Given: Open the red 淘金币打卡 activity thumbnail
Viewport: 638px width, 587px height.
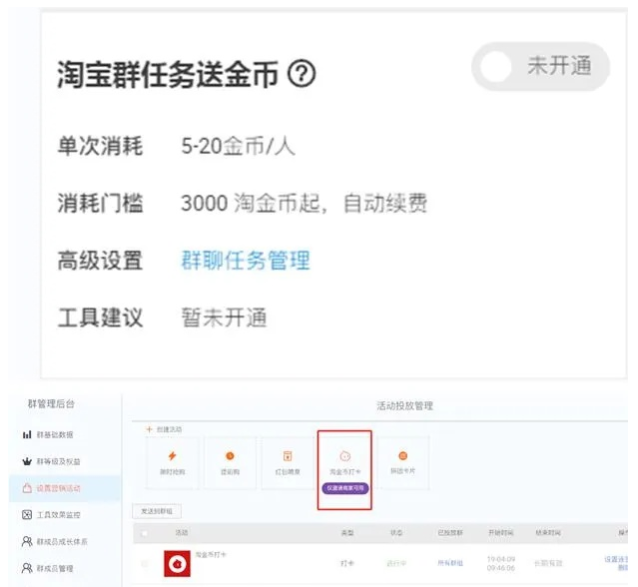Looking at the screenshot, I should pyautogui.click(x=177, y=564).
